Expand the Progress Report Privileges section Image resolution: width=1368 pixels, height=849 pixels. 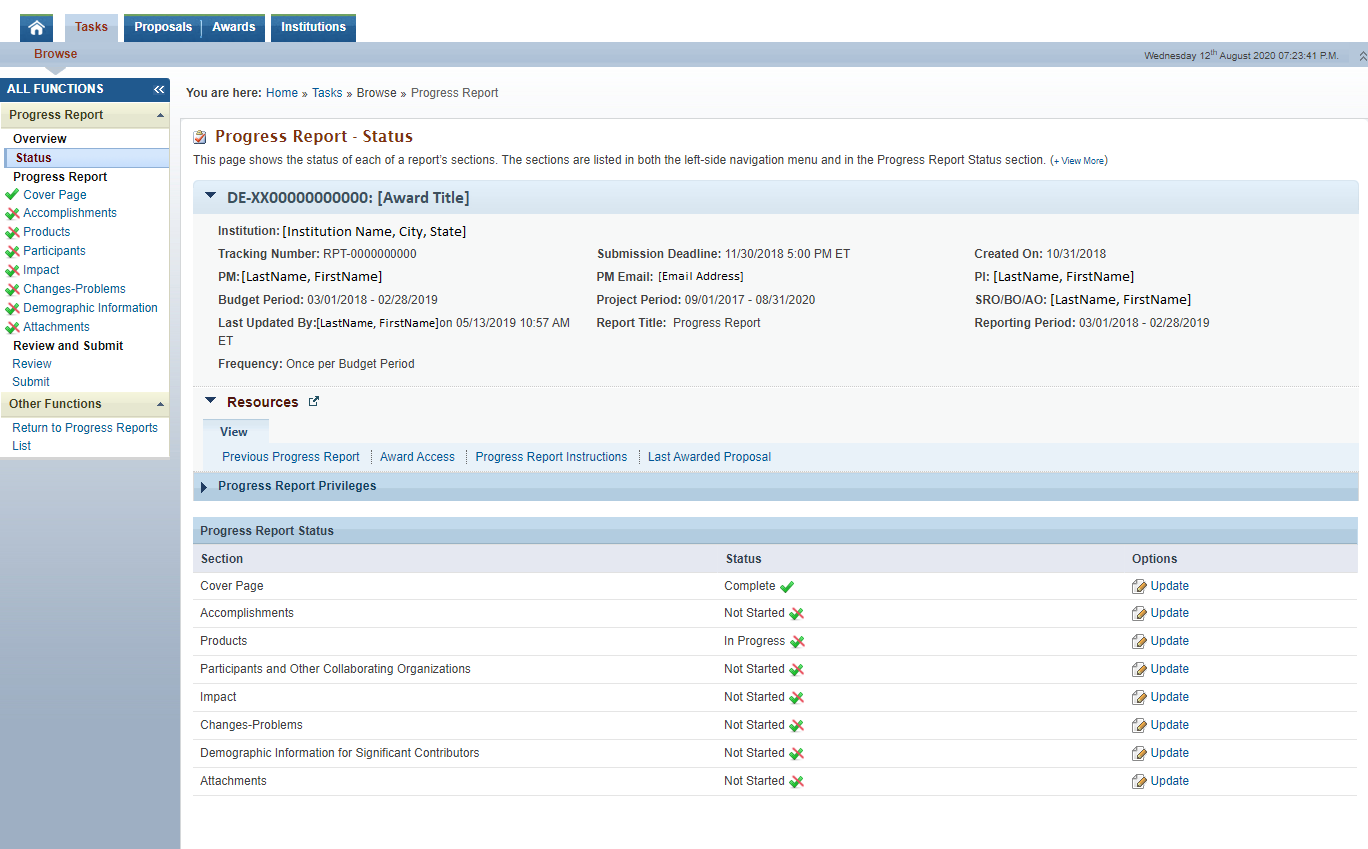tap(204, 487)
